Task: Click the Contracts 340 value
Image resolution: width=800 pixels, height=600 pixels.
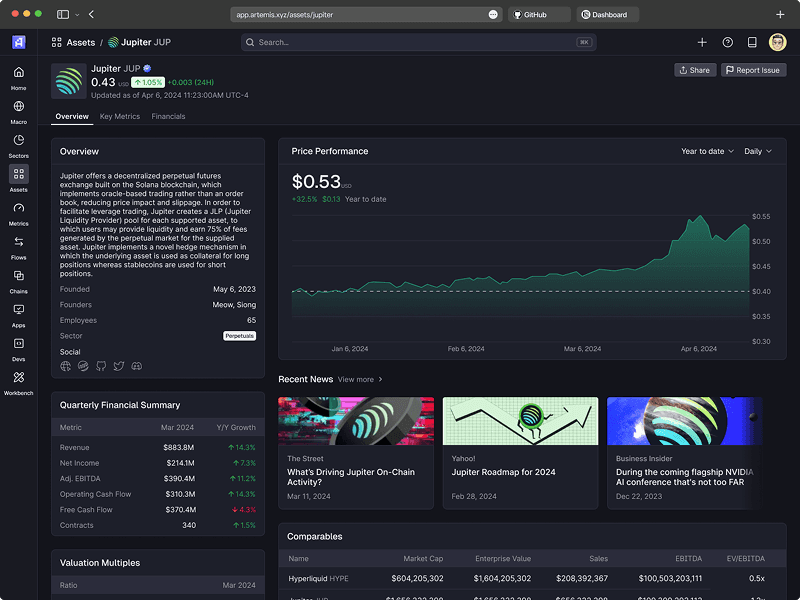Action: click(189, 526)
